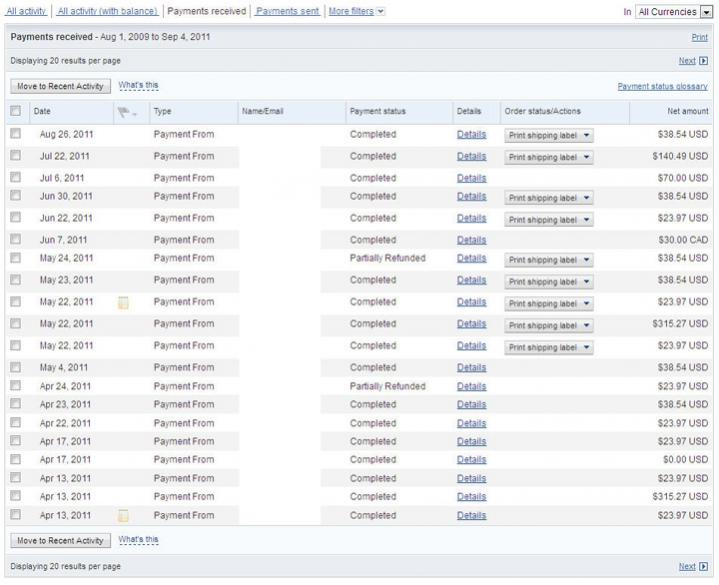Click the note icon on last Apr 13 row

tap(124, 516)
